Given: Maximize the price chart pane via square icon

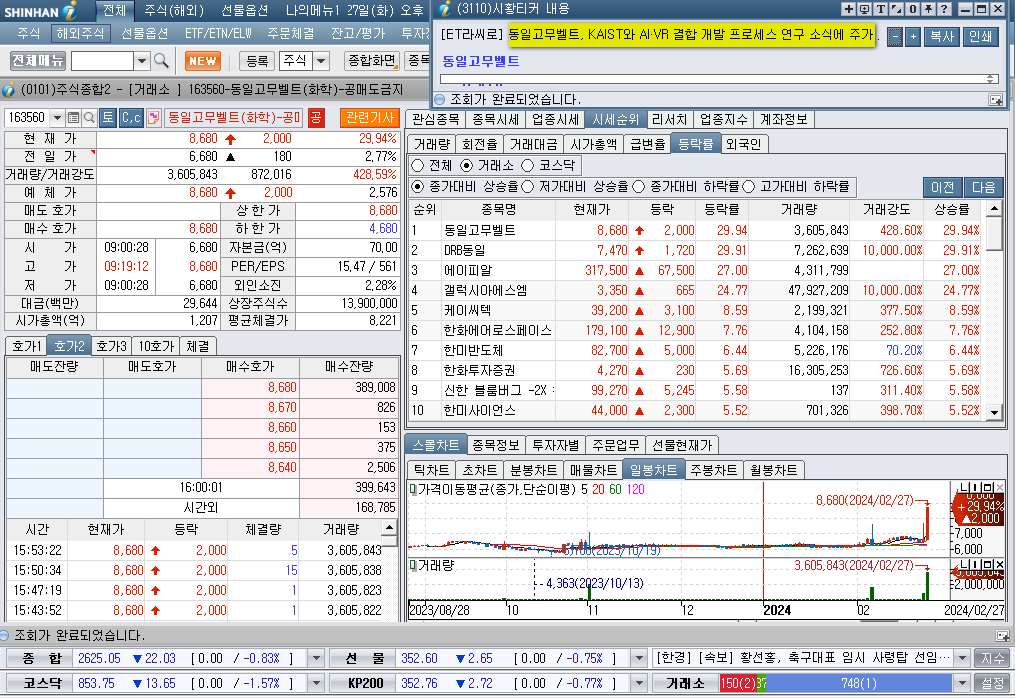Looking at the screenshot, I should (988, 487).
